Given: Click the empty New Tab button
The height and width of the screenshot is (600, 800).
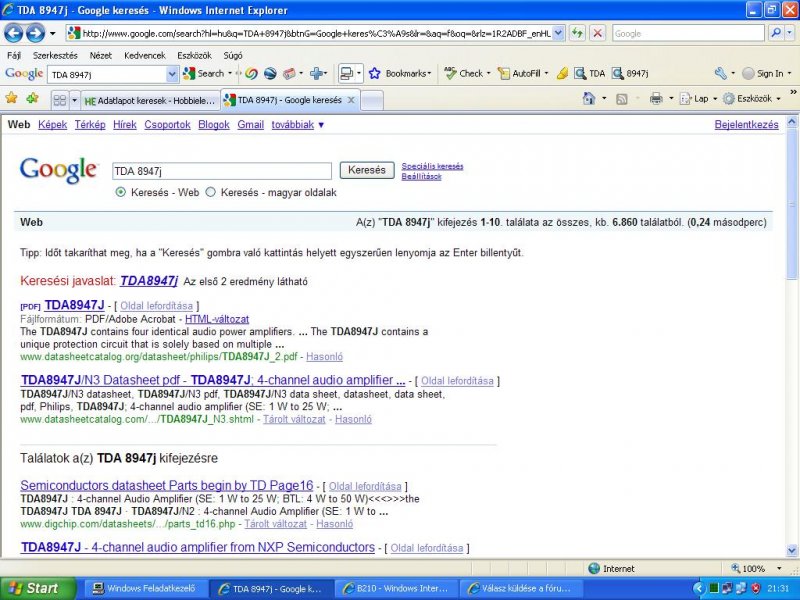Looking at the screenshot, I should [x=372, y=101].
